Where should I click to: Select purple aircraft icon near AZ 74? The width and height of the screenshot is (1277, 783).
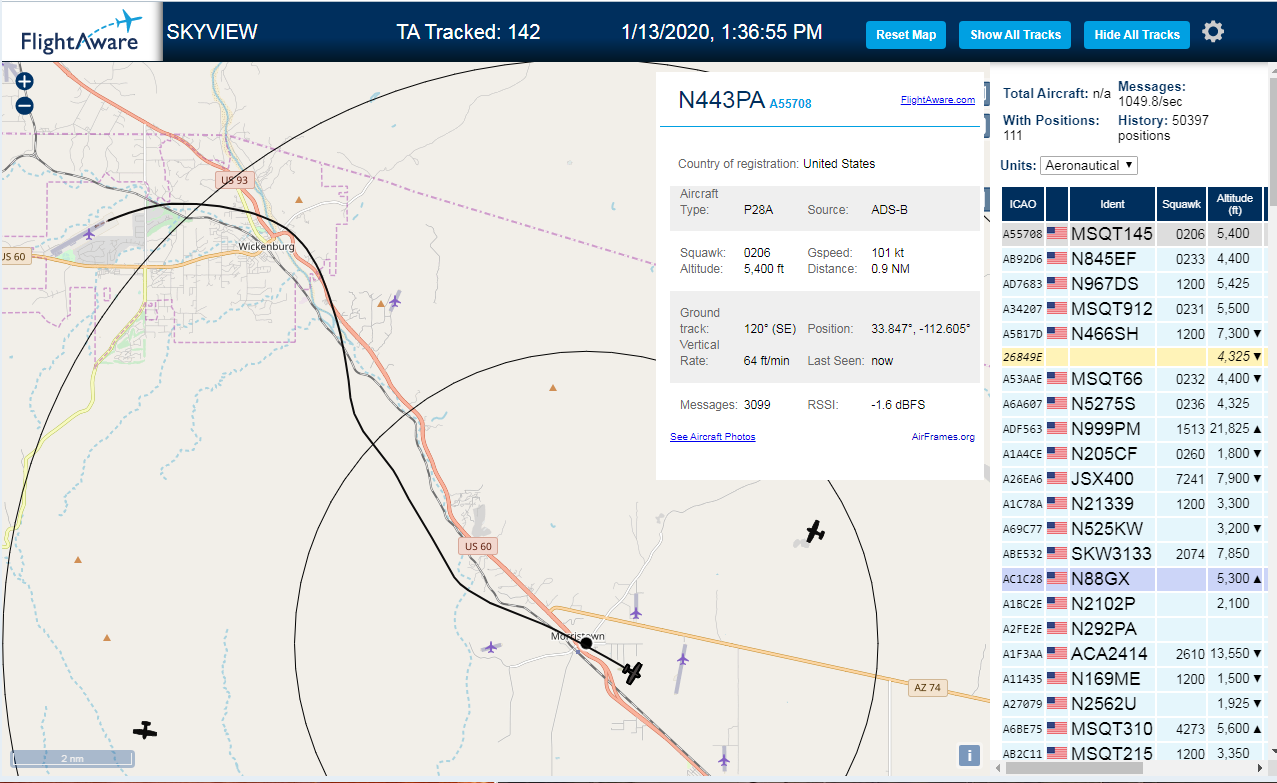click(x=682, y=659)
